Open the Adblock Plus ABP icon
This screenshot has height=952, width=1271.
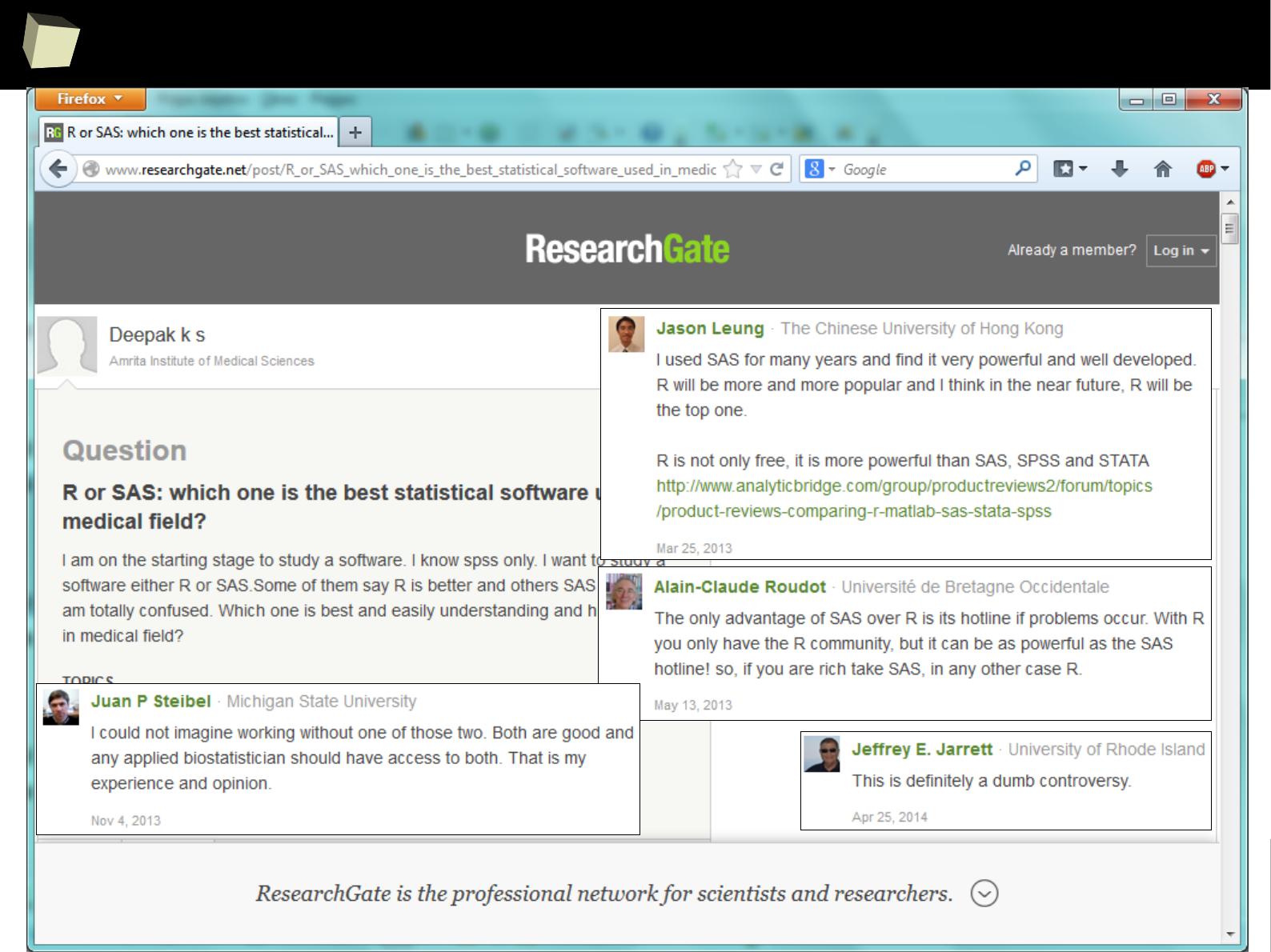(1206, 169)
